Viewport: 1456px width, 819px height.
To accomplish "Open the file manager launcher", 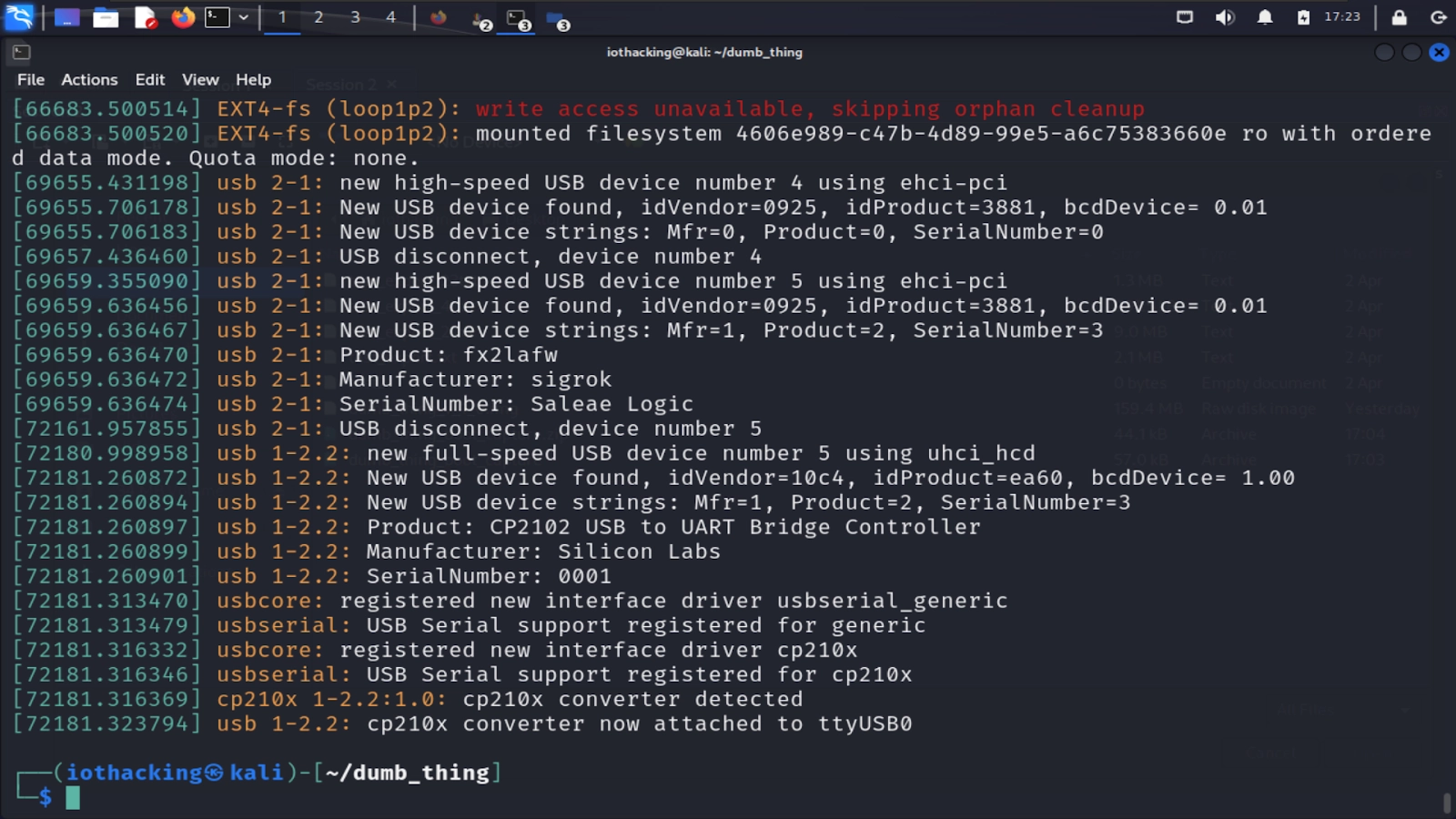I will point(106,17).
